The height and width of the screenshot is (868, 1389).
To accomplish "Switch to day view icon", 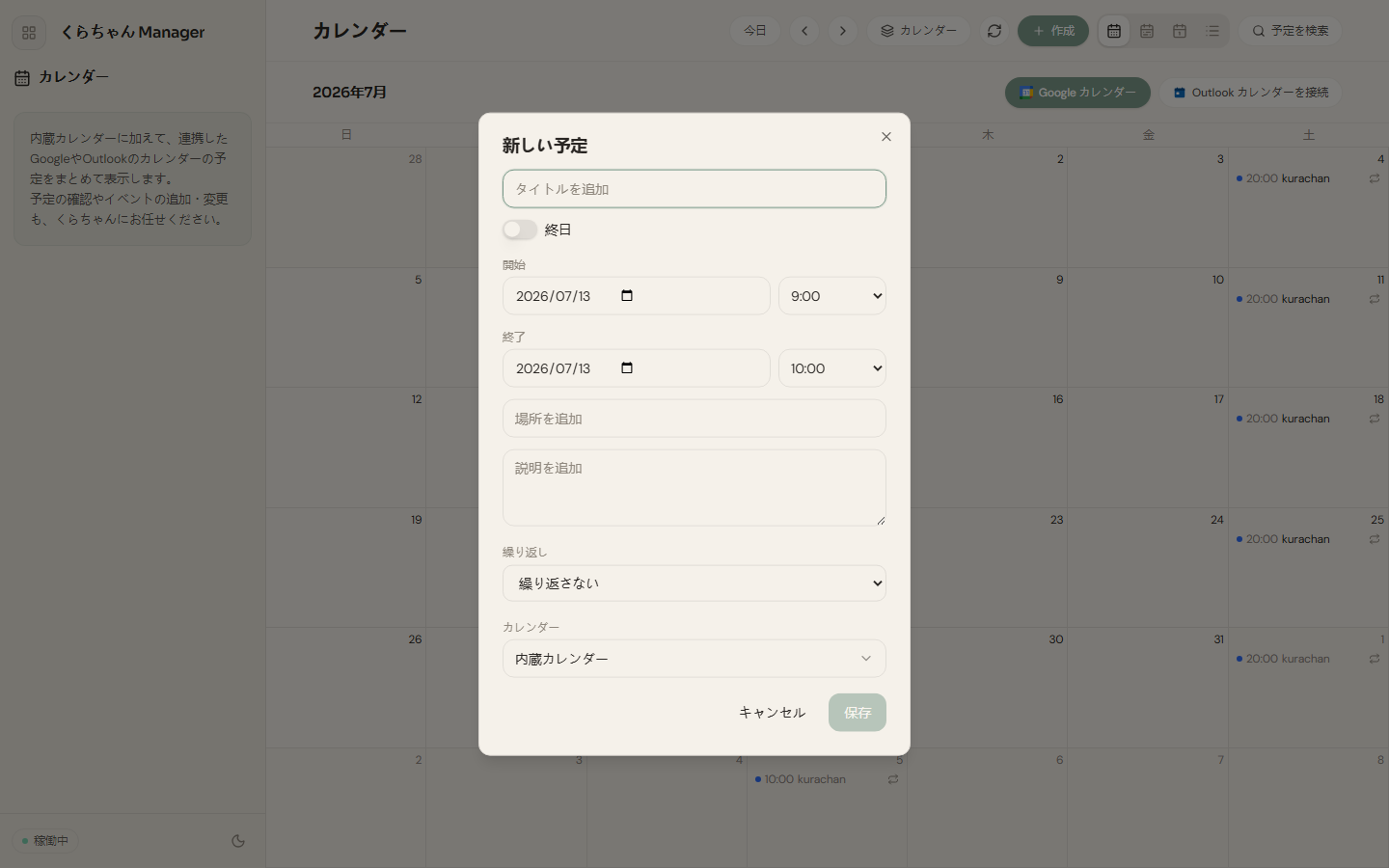I will coord(1180,31).
